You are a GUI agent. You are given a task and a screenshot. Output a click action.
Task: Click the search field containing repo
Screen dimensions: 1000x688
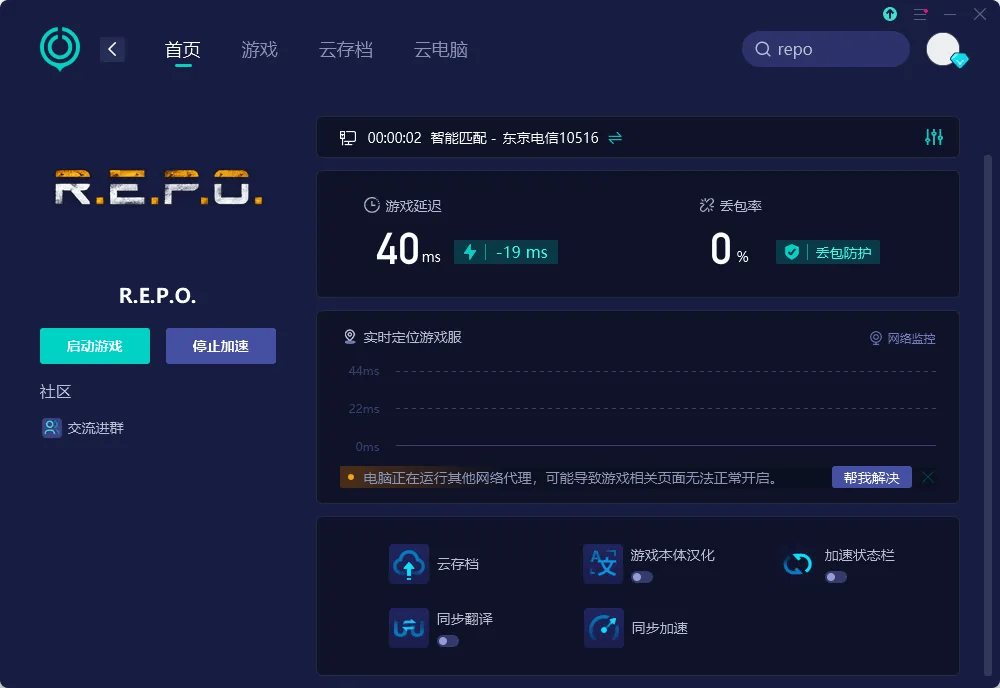tap(825, 49)
